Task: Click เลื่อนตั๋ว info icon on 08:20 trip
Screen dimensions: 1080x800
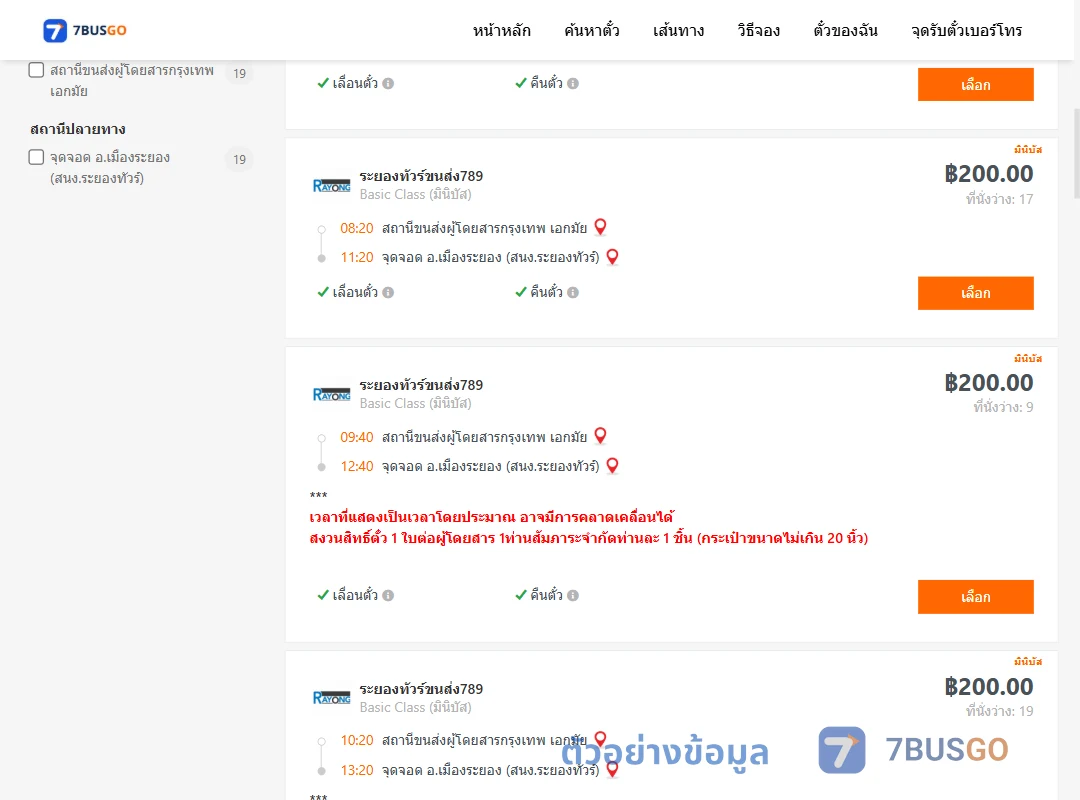Action: pos(388,292)
